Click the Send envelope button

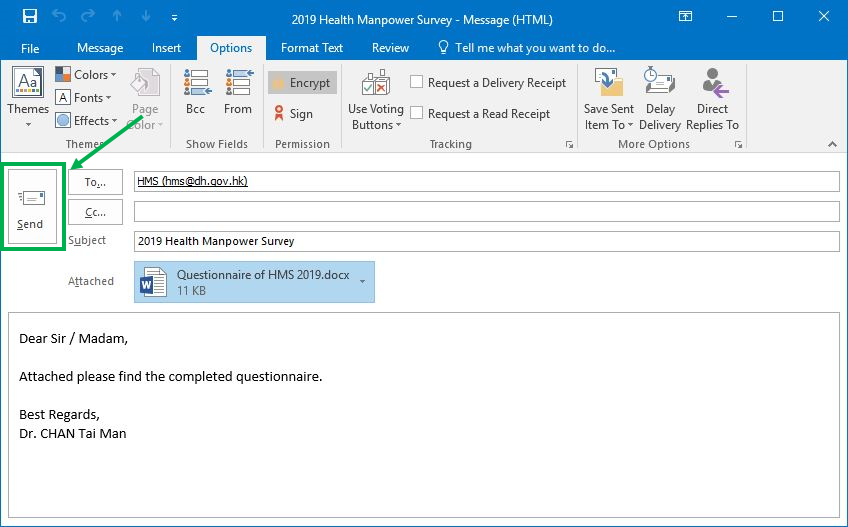click(30, 208)
